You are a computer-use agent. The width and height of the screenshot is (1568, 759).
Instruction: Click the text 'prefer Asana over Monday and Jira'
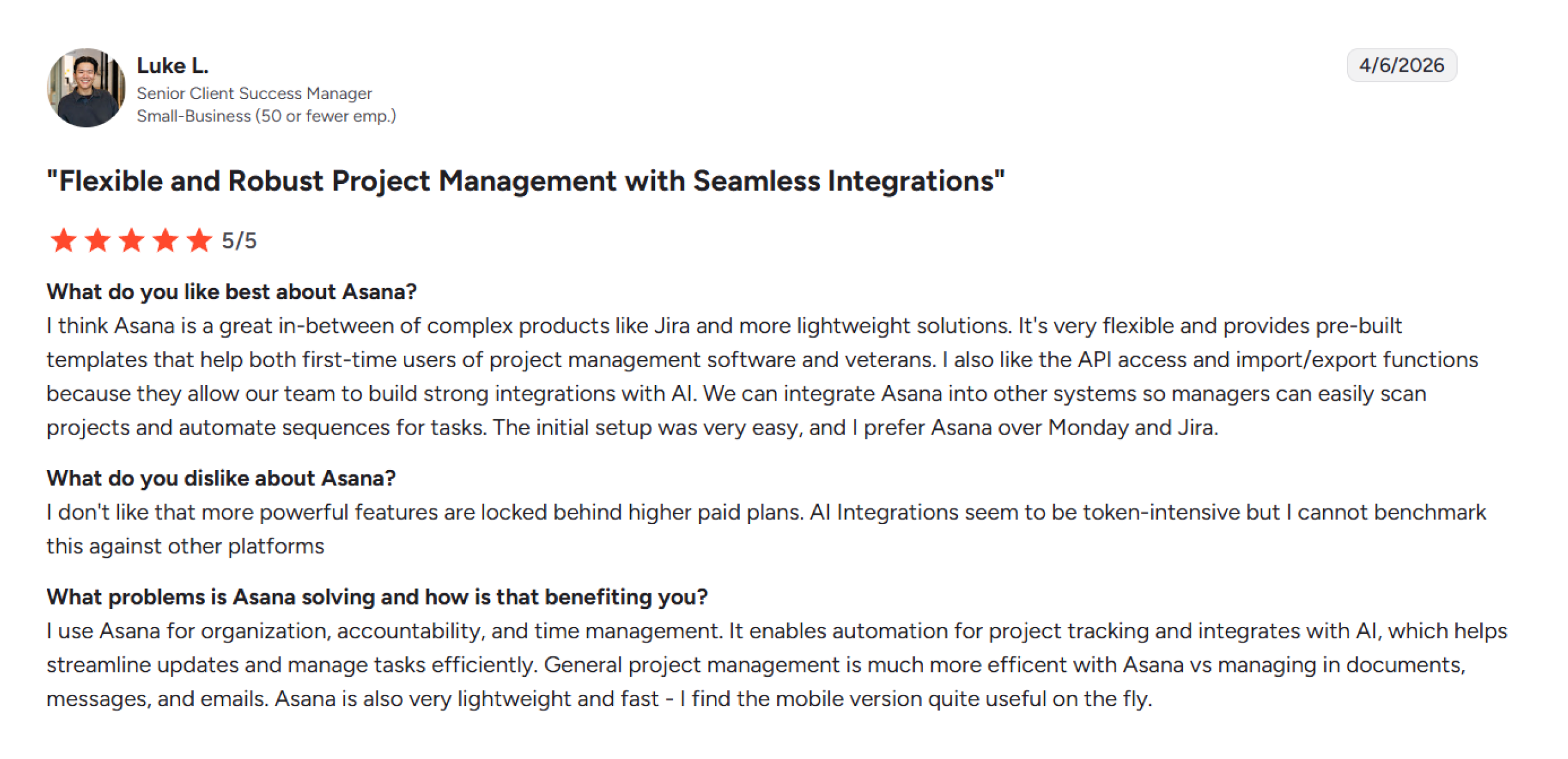click(1040, 428)
